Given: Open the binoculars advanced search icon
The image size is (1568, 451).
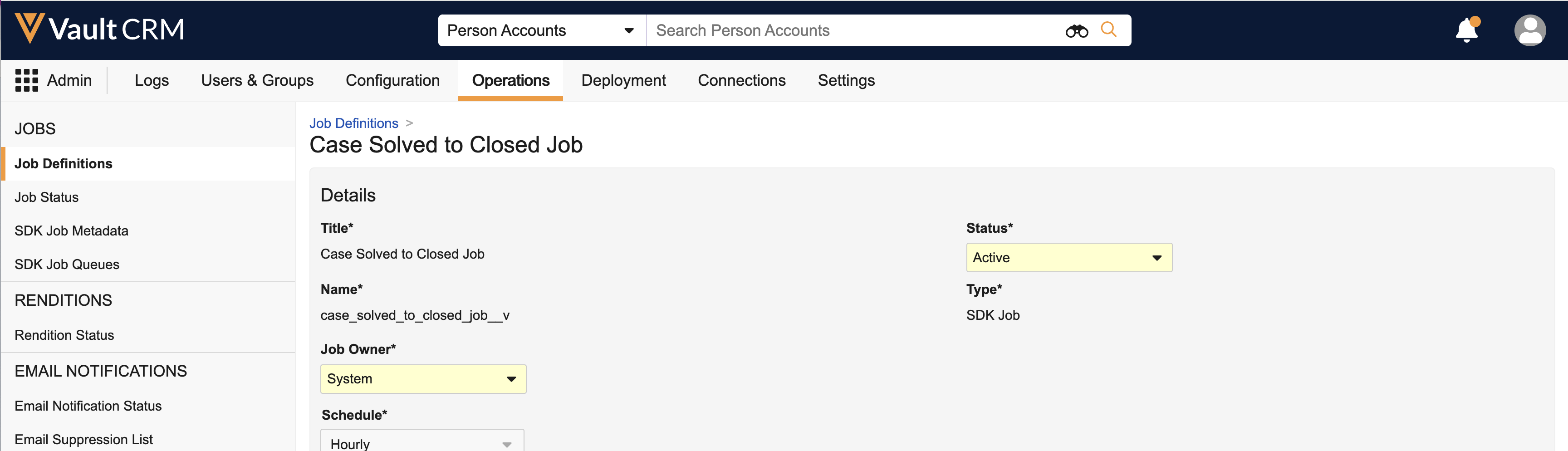Looking at the screenshot, I should [1076, 30].
